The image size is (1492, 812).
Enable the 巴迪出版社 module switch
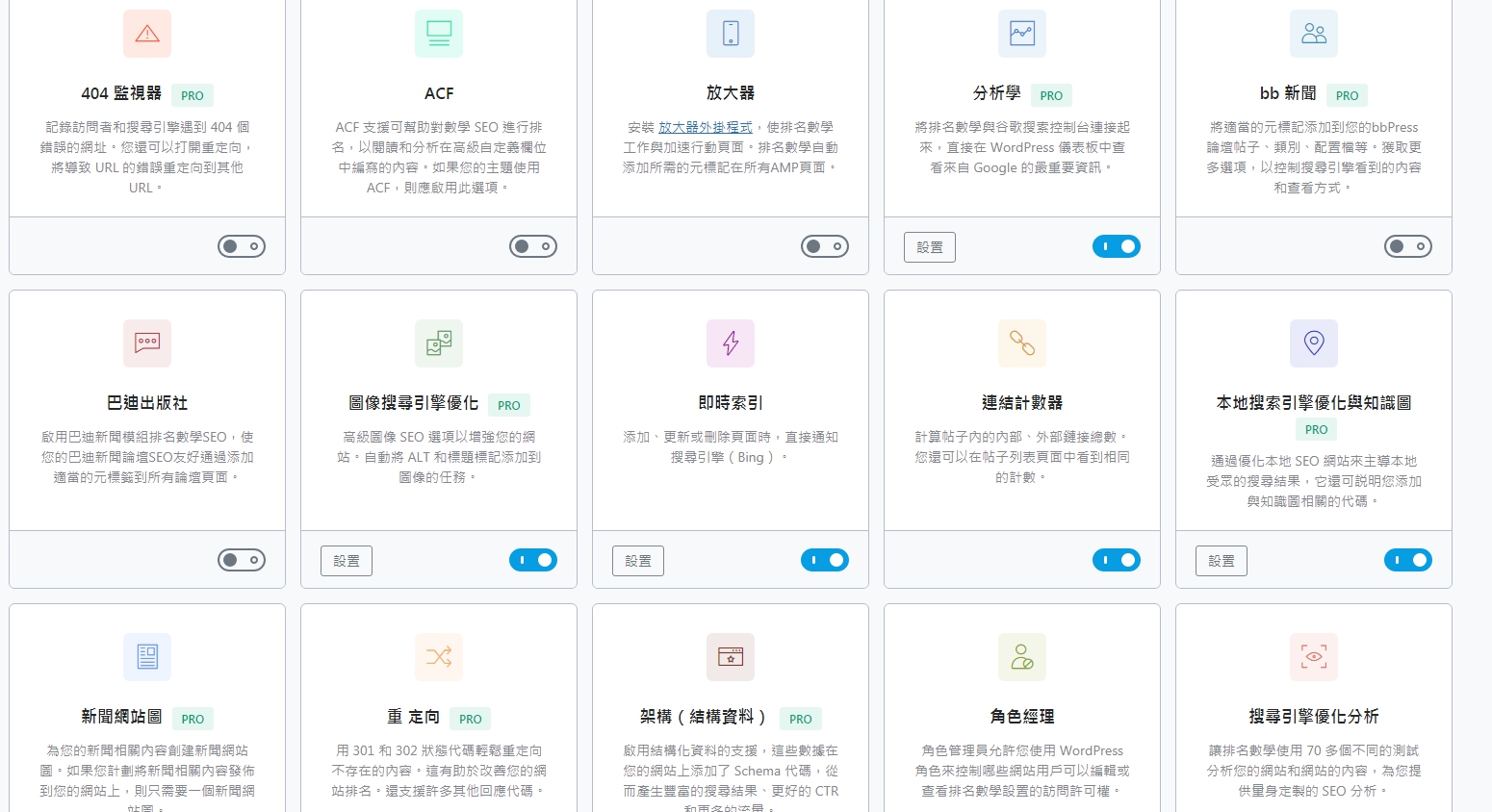click(242, 560)
